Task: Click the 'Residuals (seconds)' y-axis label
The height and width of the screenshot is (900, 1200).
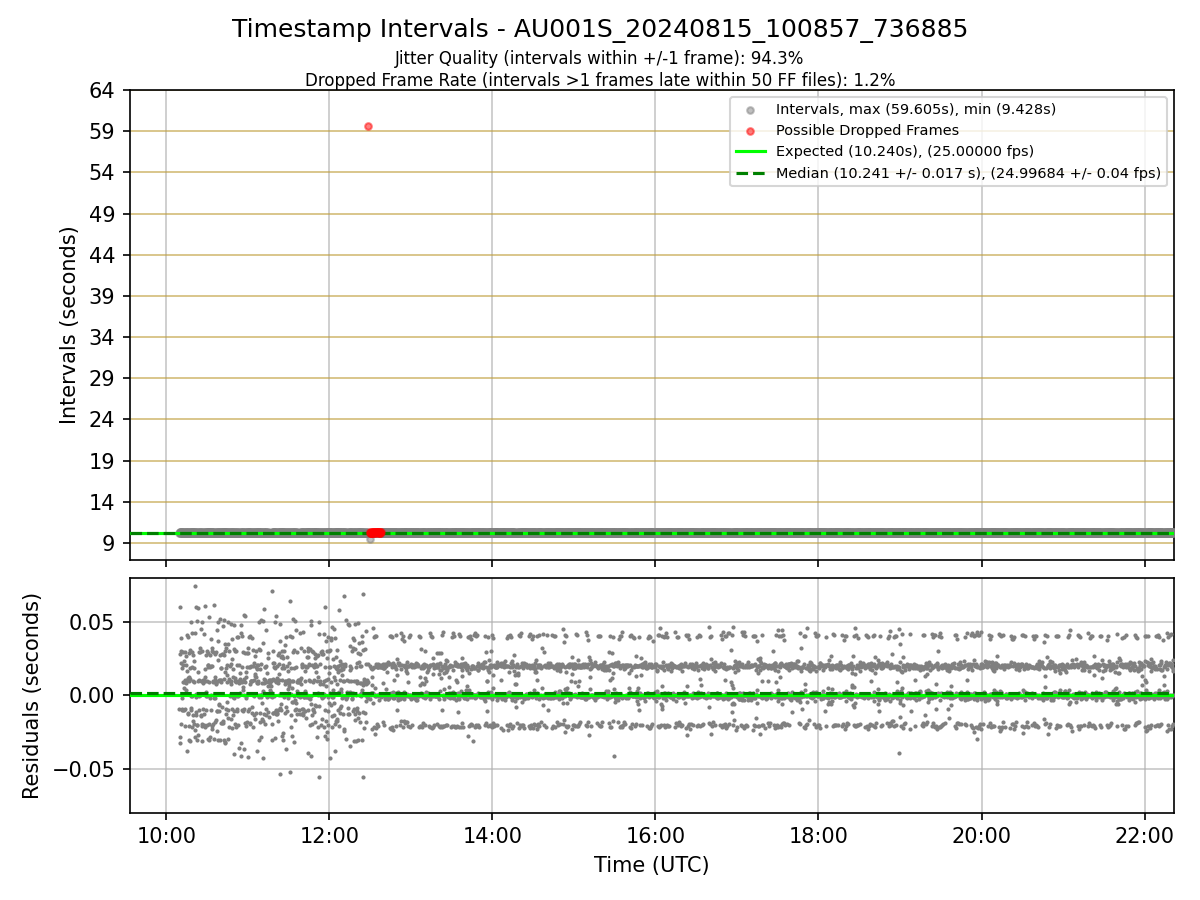Action: (32, 696)
